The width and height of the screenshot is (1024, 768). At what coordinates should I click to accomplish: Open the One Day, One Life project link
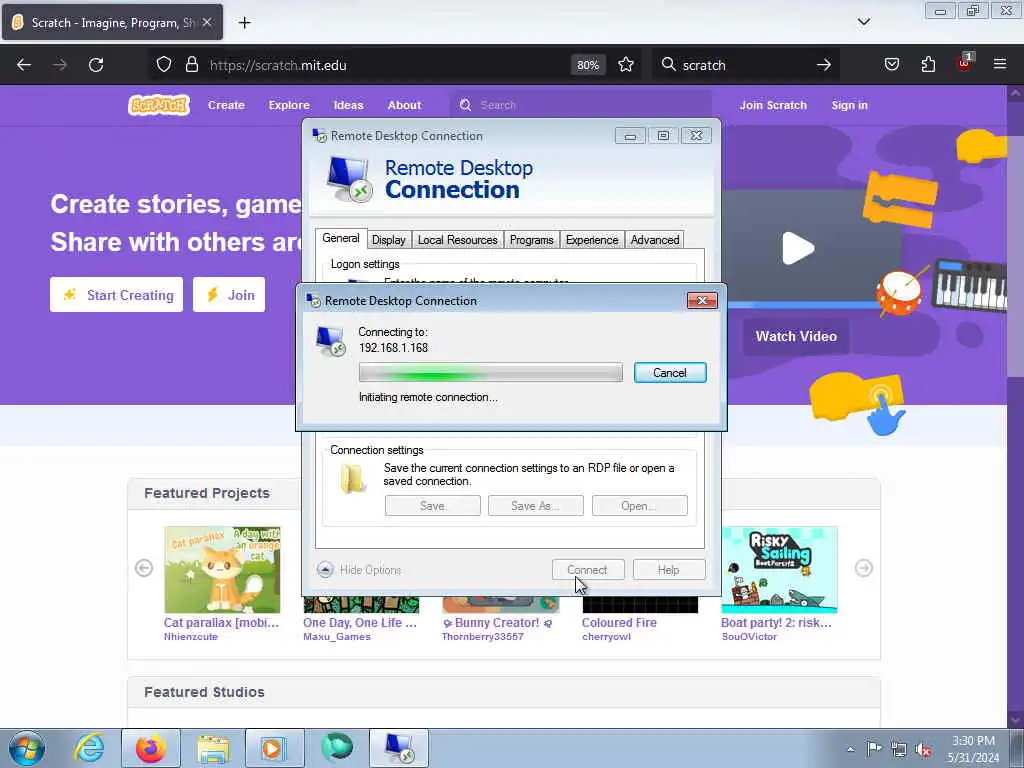click(x=360, y=622)
